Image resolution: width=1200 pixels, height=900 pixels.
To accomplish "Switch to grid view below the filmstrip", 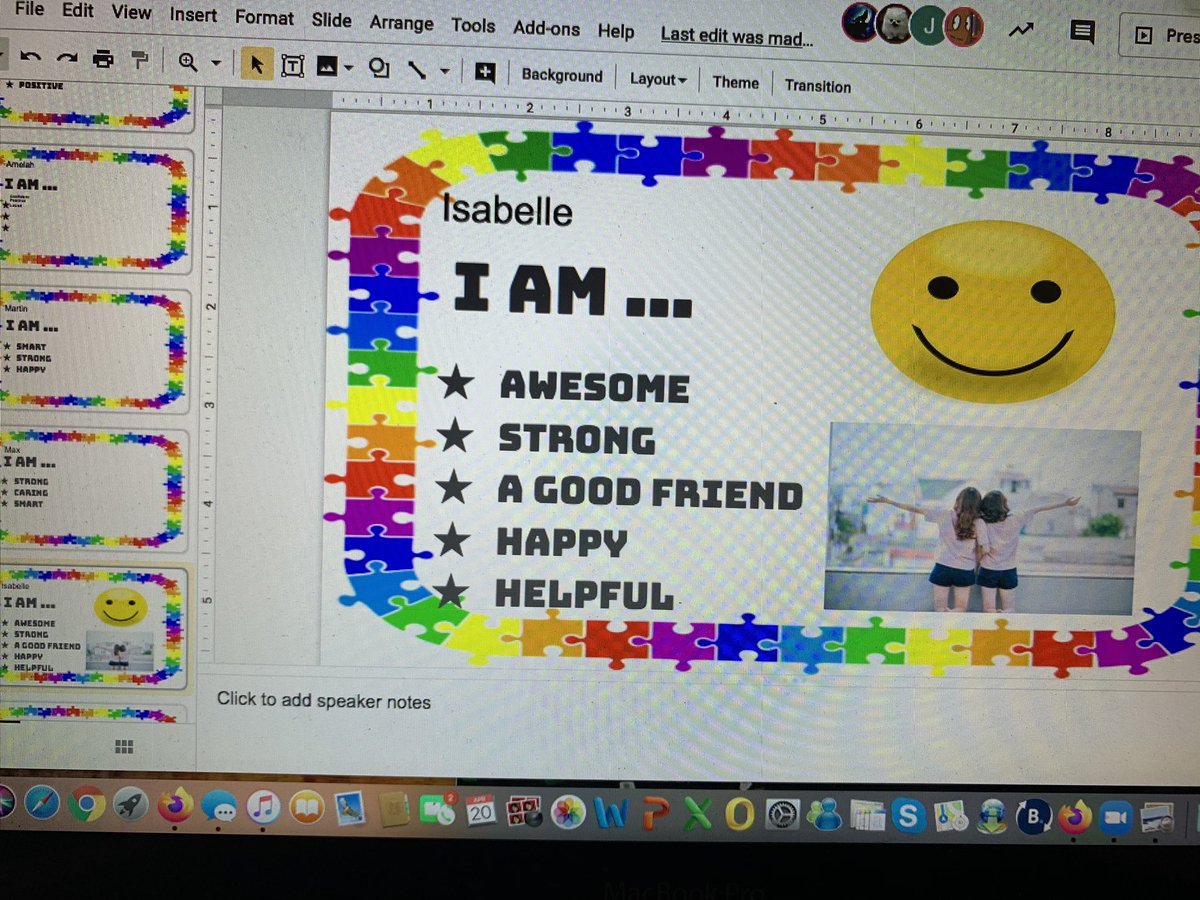I will pyautogui.click(x=125, y=747).
